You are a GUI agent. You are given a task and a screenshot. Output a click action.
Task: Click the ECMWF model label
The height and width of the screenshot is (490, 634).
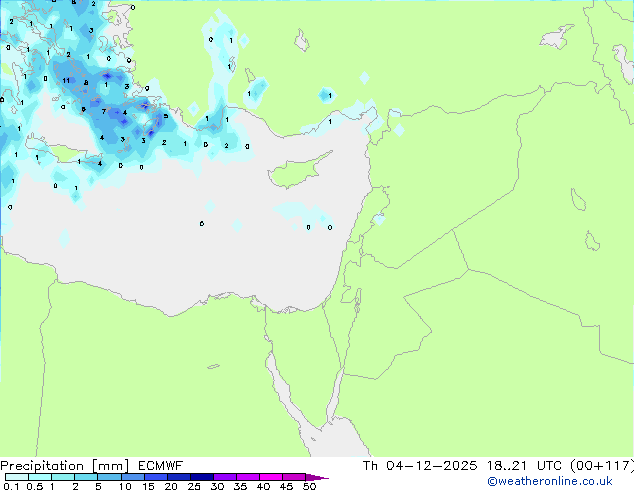pos(160,466)
